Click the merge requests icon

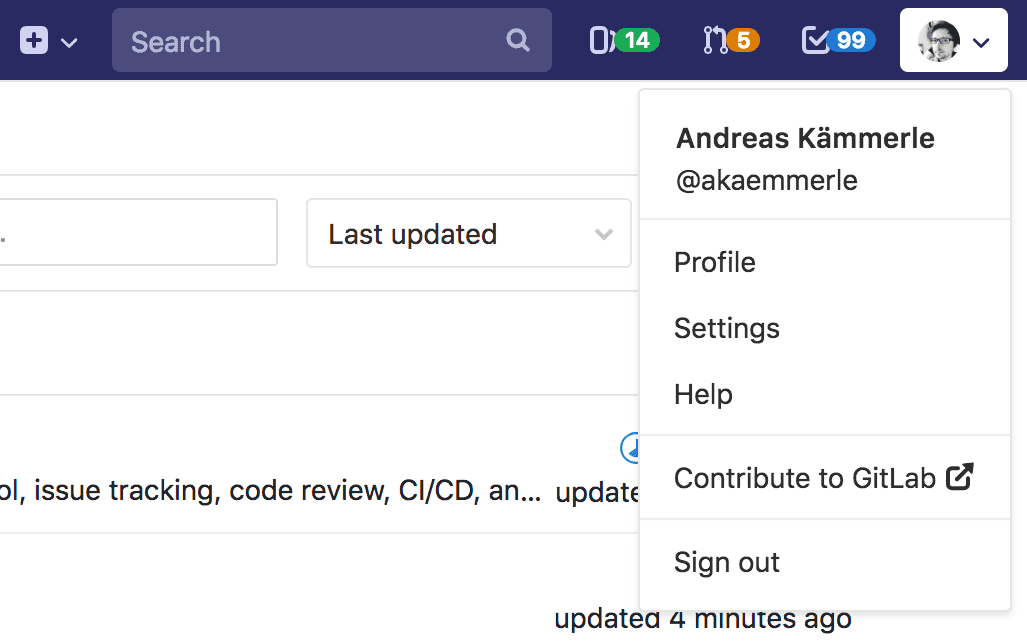(714, 38)
